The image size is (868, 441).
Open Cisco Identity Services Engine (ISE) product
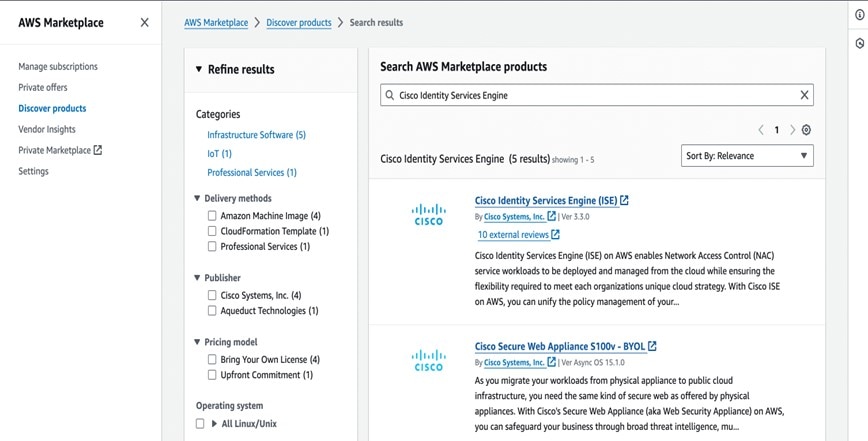(546, 201)
